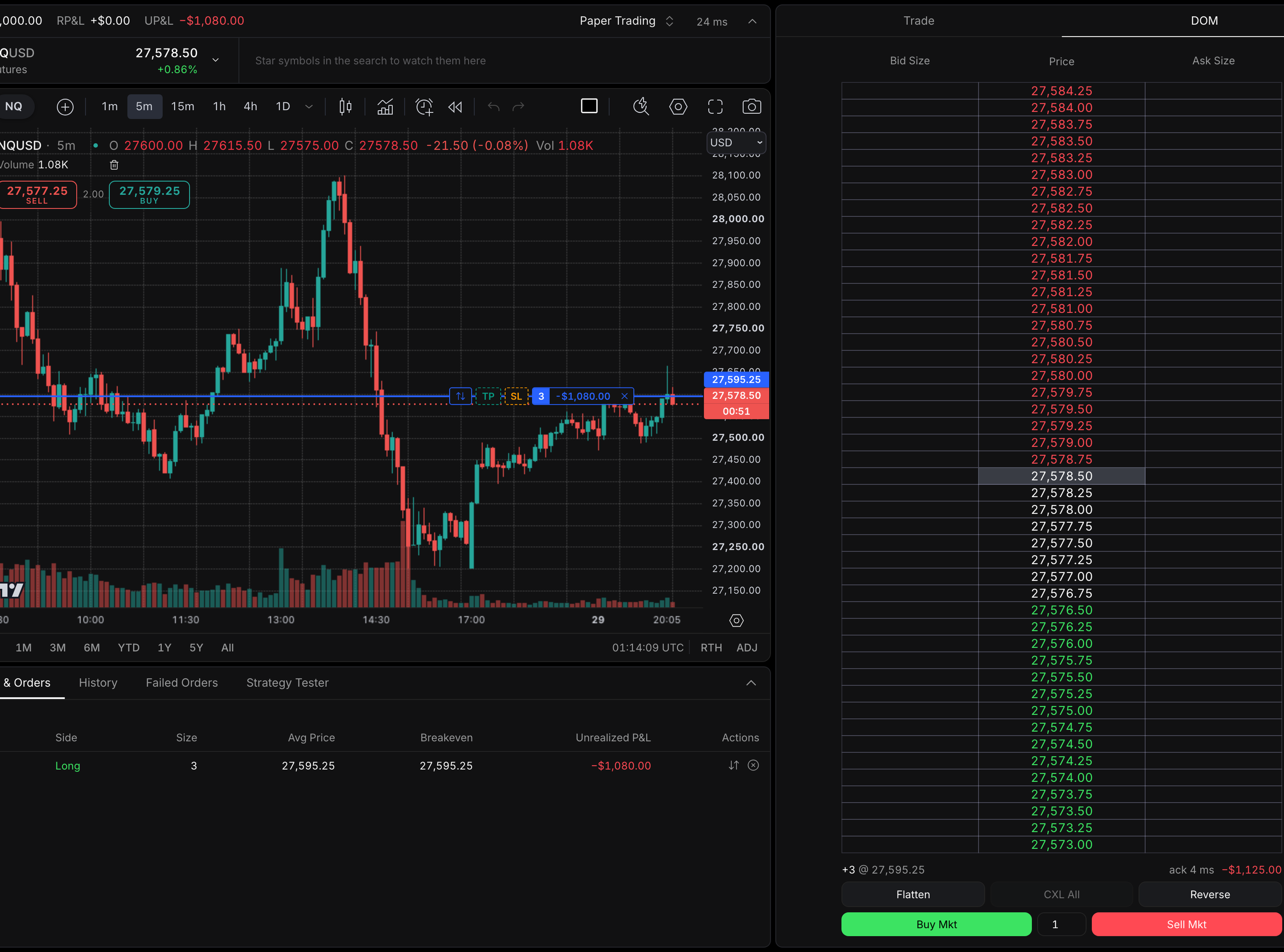The image size is (1284, 952).
Task: Click the 01:14:09 UTC timezone clock
Action: [648, 648]
